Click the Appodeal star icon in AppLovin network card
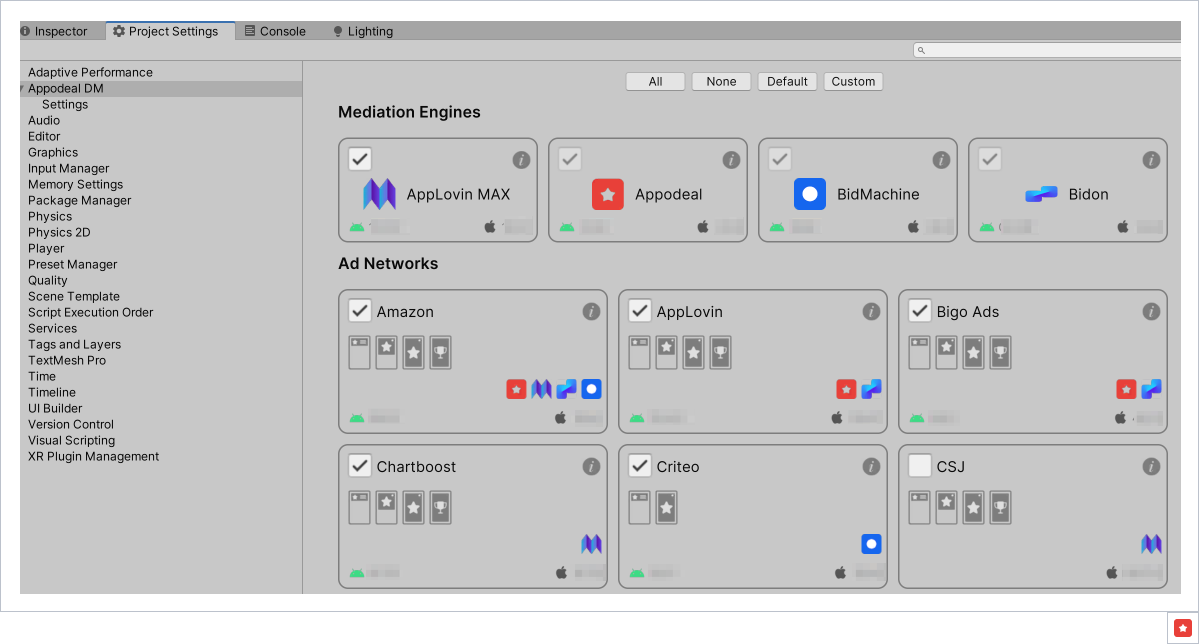The image size is (1199, 644). click(846, 389)
